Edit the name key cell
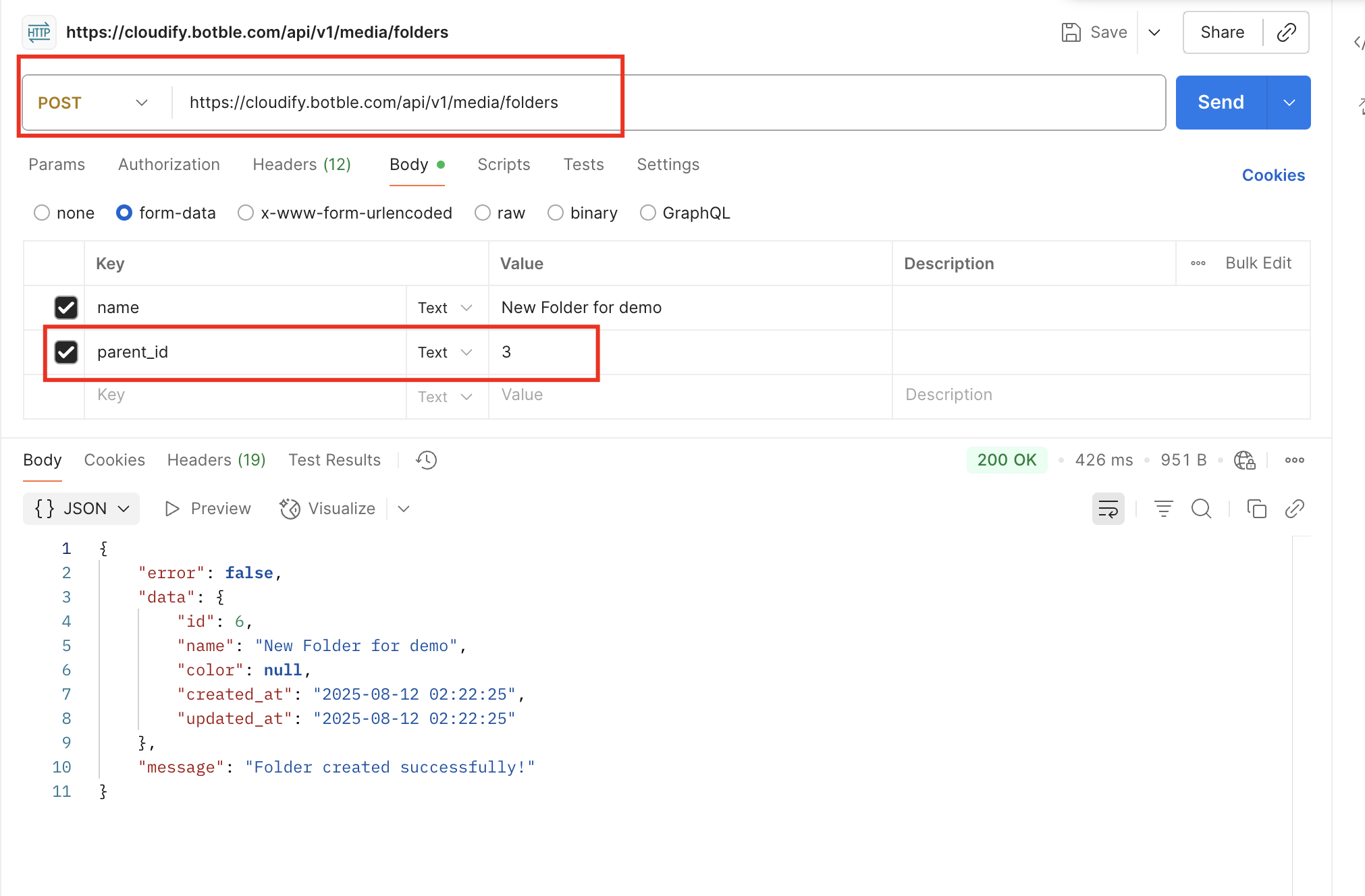Image resolution: width=1365 pixels, height=896 pixels. pyautogui.click(x=245, y=308)
